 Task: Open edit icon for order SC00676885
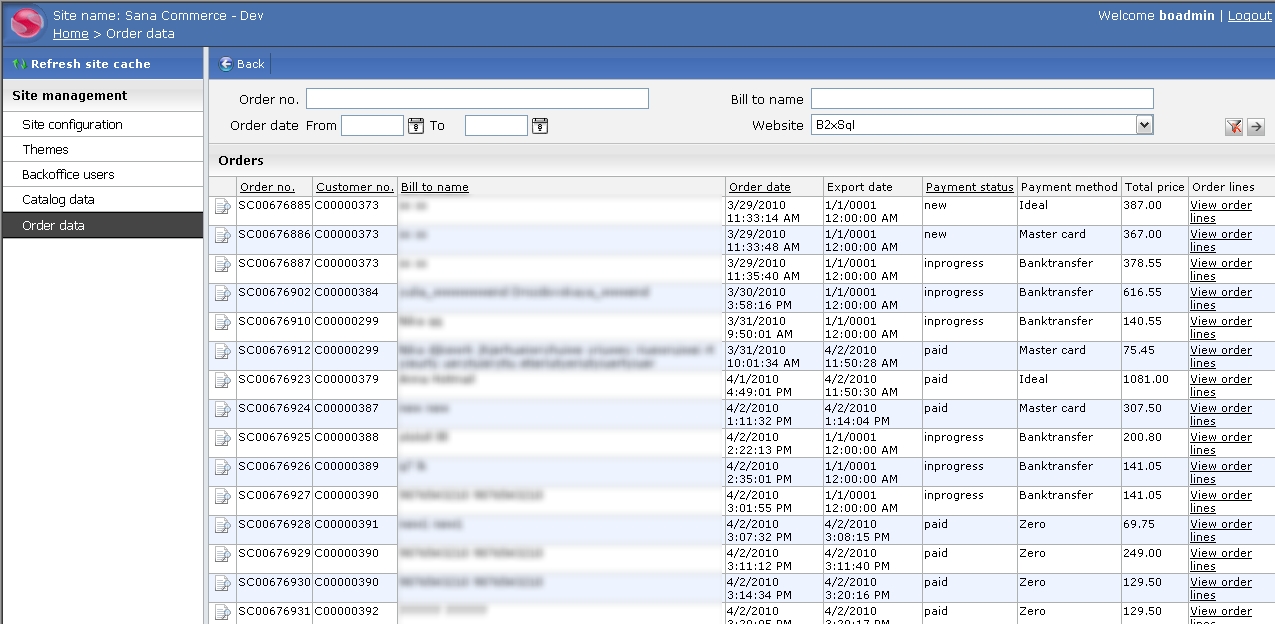(222, 207)
